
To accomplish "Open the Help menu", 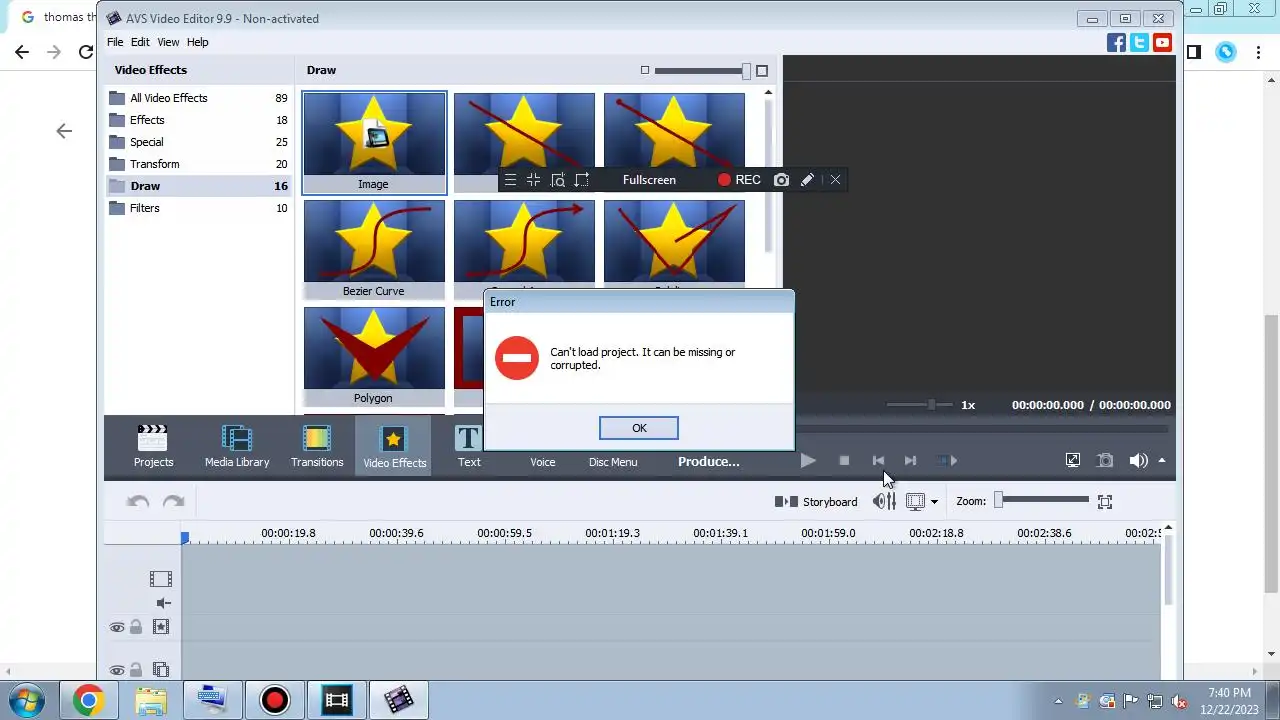I will tap(198, 42).
